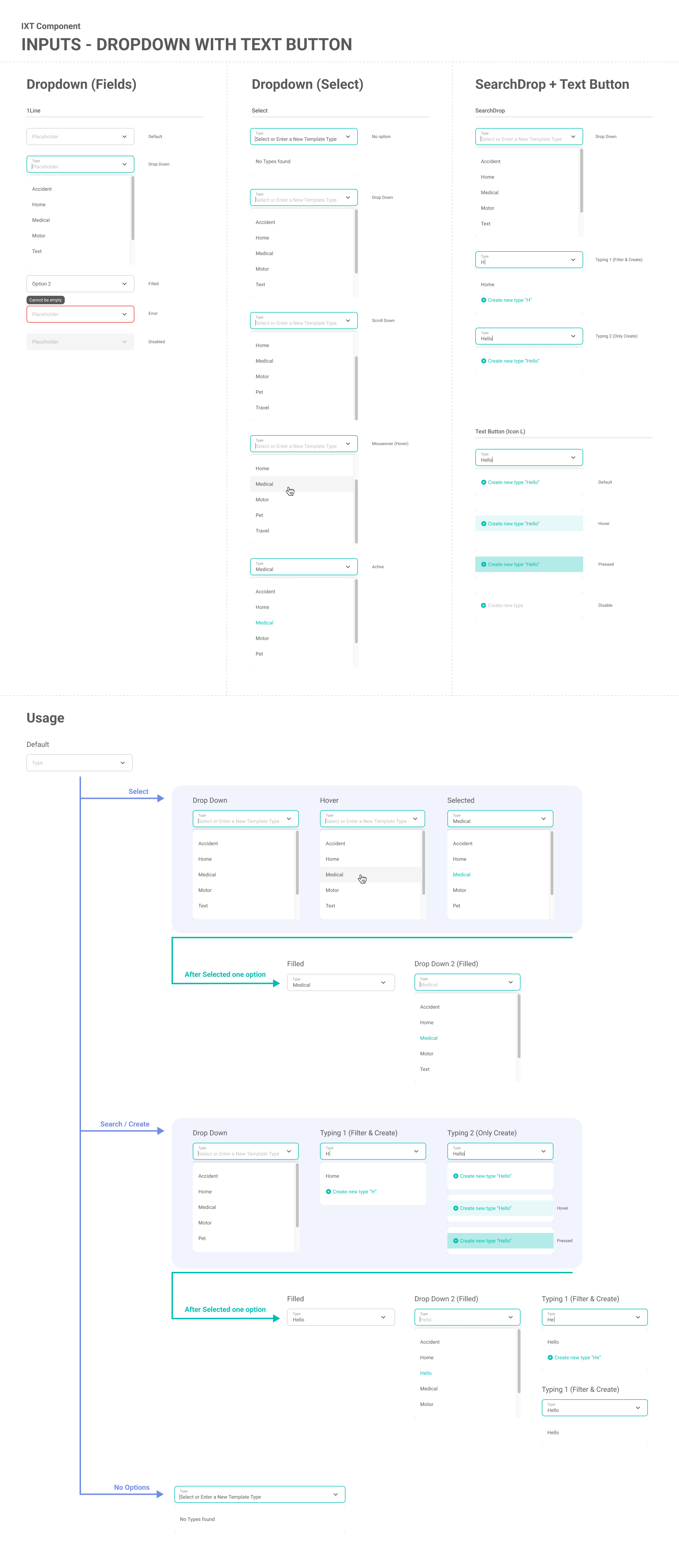
Task: Click plus icon in Text Button Pressed state row
Action: click(x=484, y=564)
